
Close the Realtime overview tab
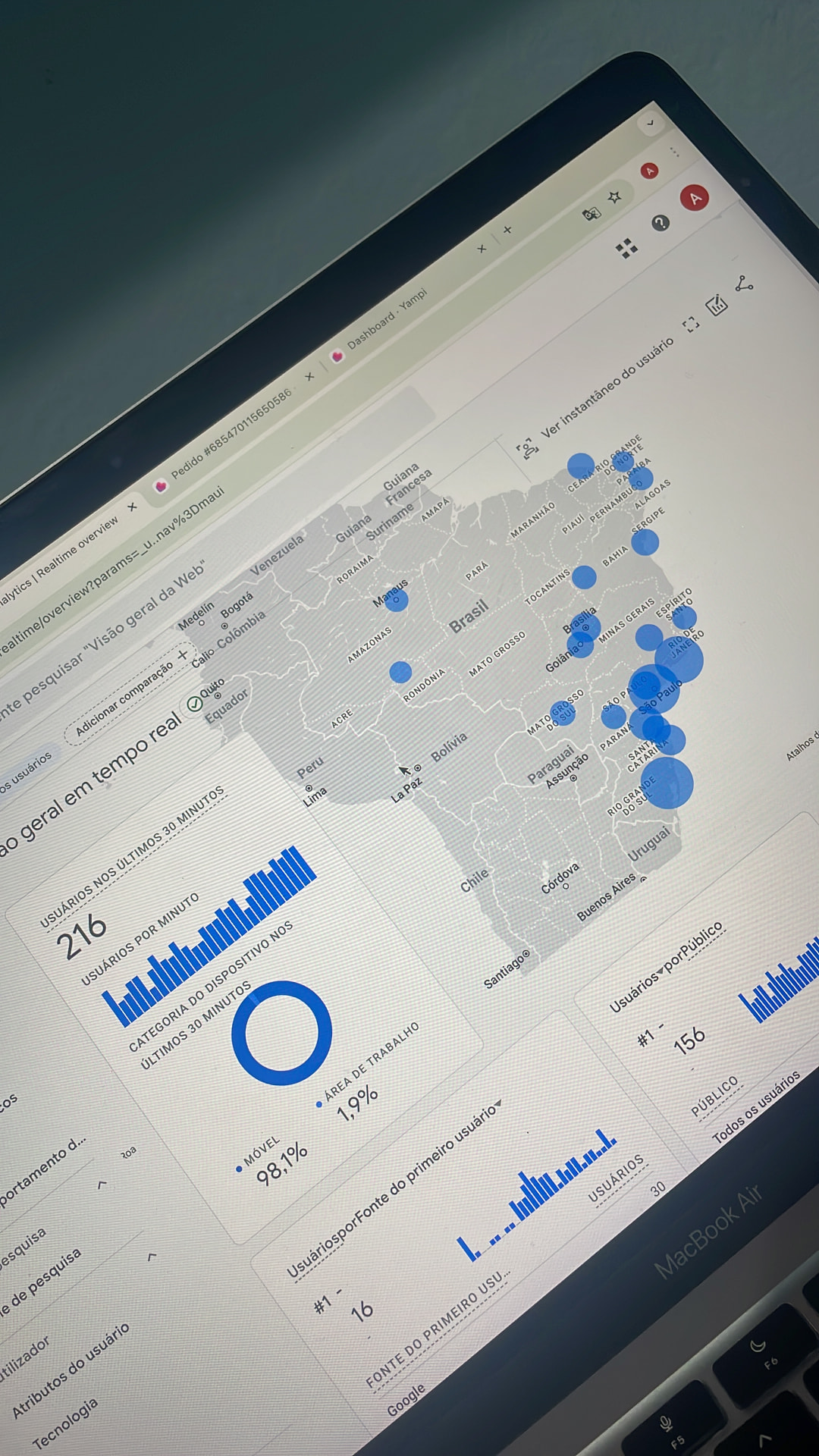(132, 506)
